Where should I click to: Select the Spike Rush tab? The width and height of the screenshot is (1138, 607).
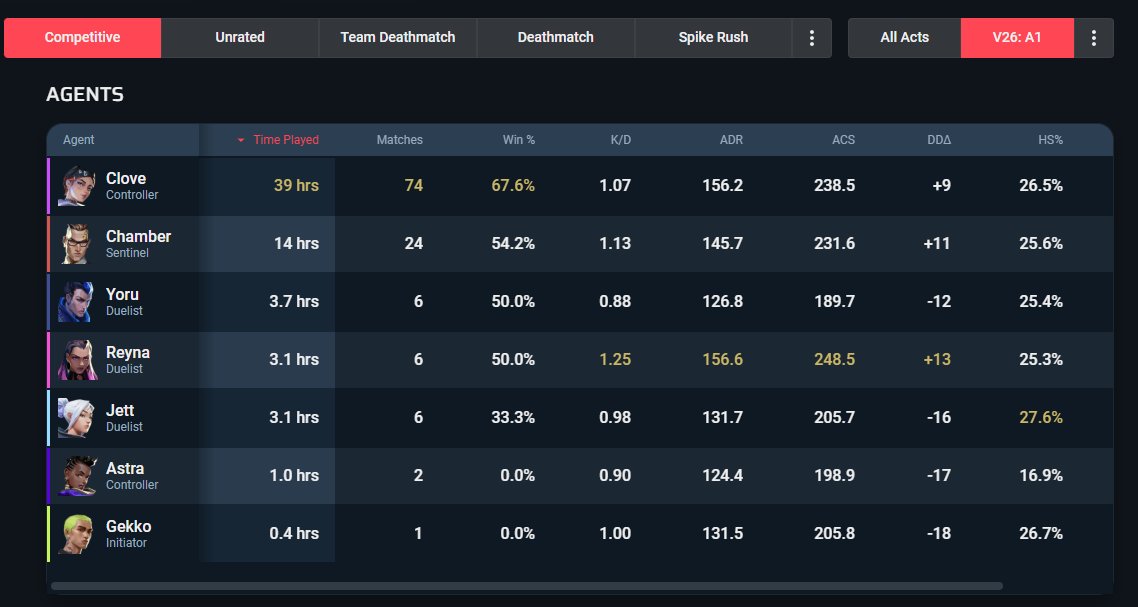click(x=713, y=38)
